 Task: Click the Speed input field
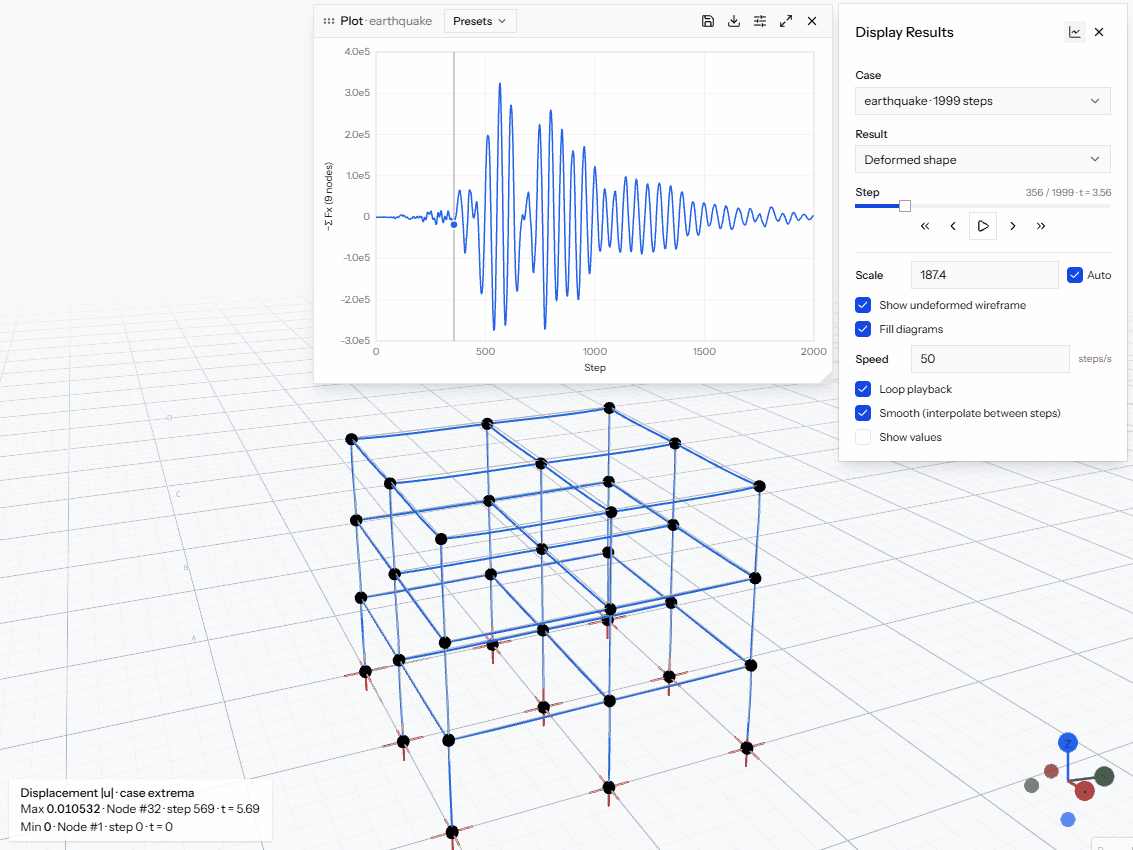990,359
